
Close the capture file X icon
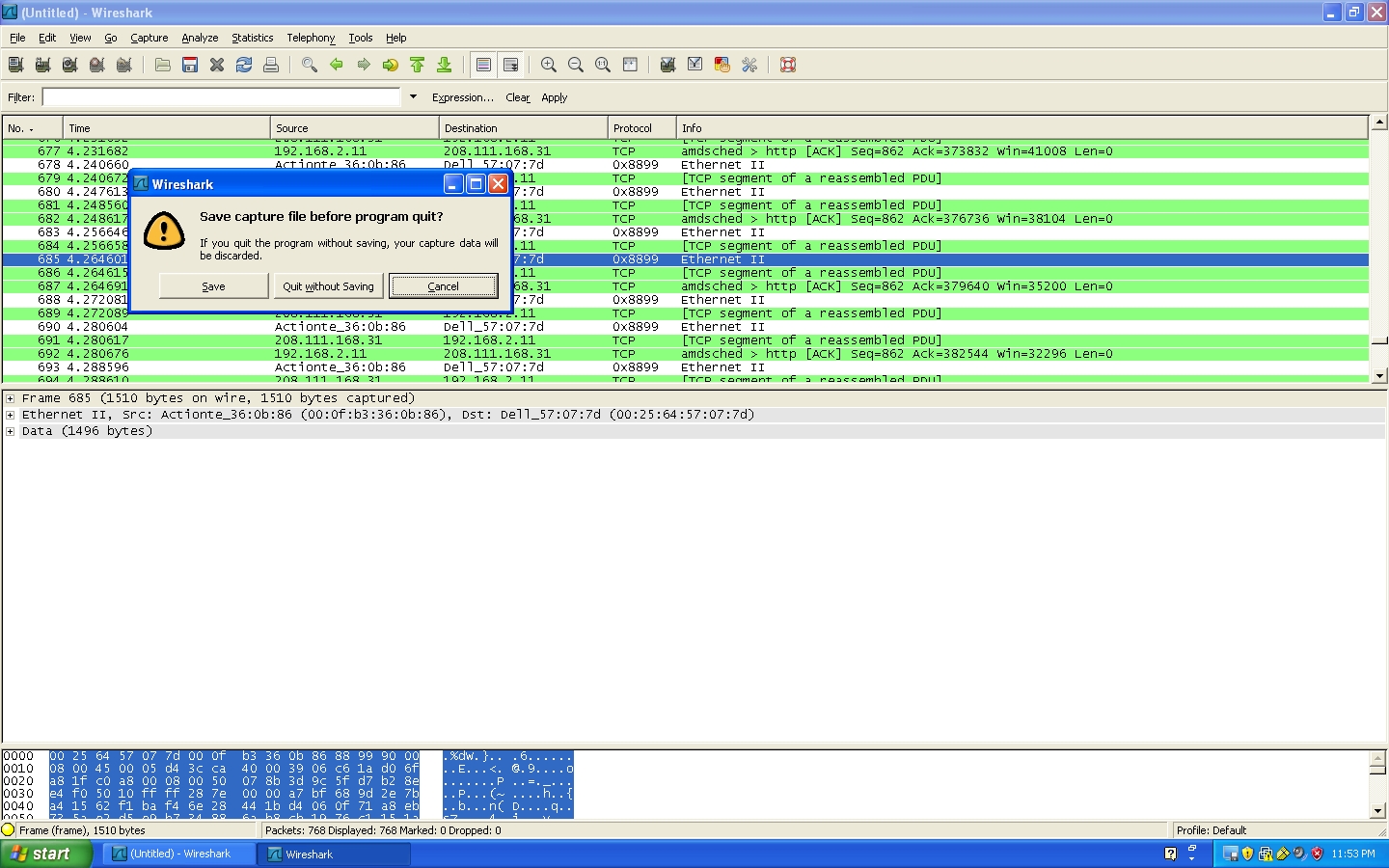coord(217,65)
